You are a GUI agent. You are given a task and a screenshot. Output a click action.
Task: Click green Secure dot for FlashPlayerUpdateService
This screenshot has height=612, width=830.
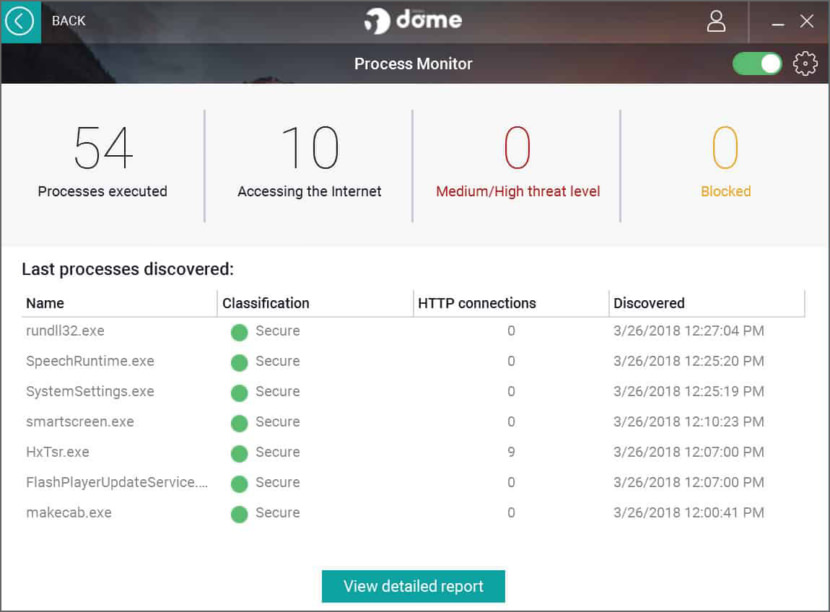(x=239, y=484)
